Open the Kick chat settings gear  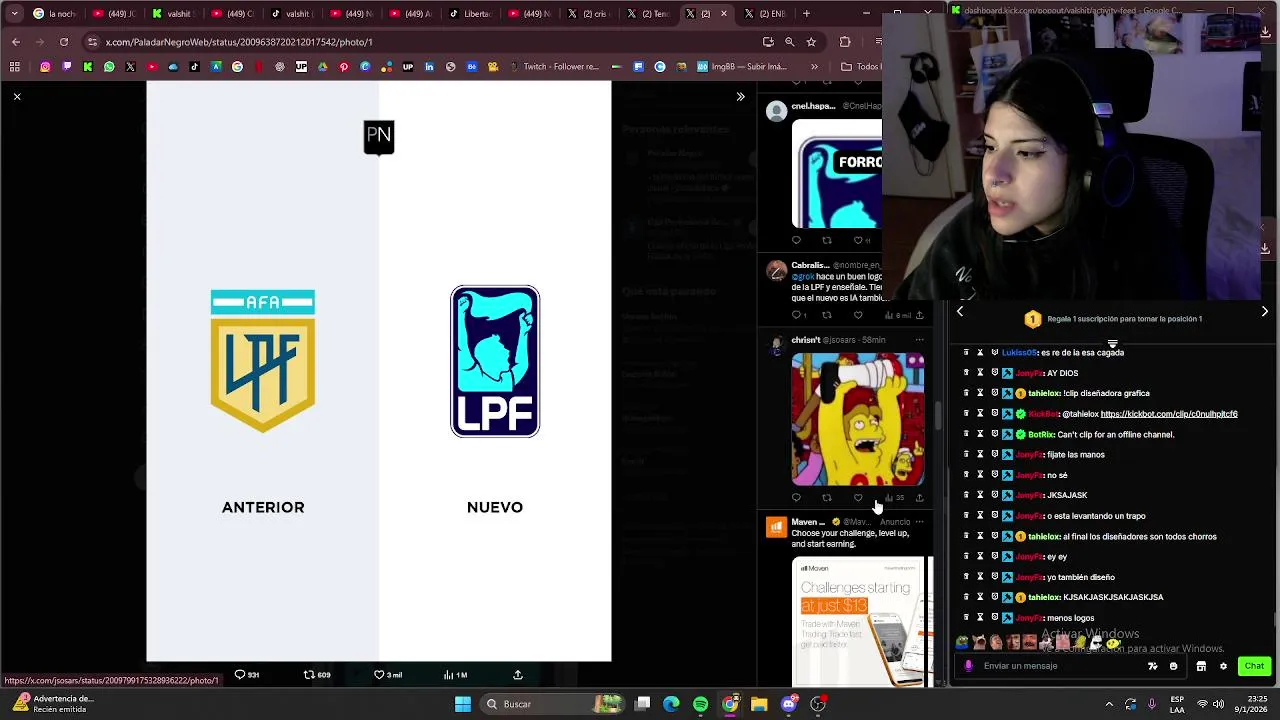point(1222,666)
